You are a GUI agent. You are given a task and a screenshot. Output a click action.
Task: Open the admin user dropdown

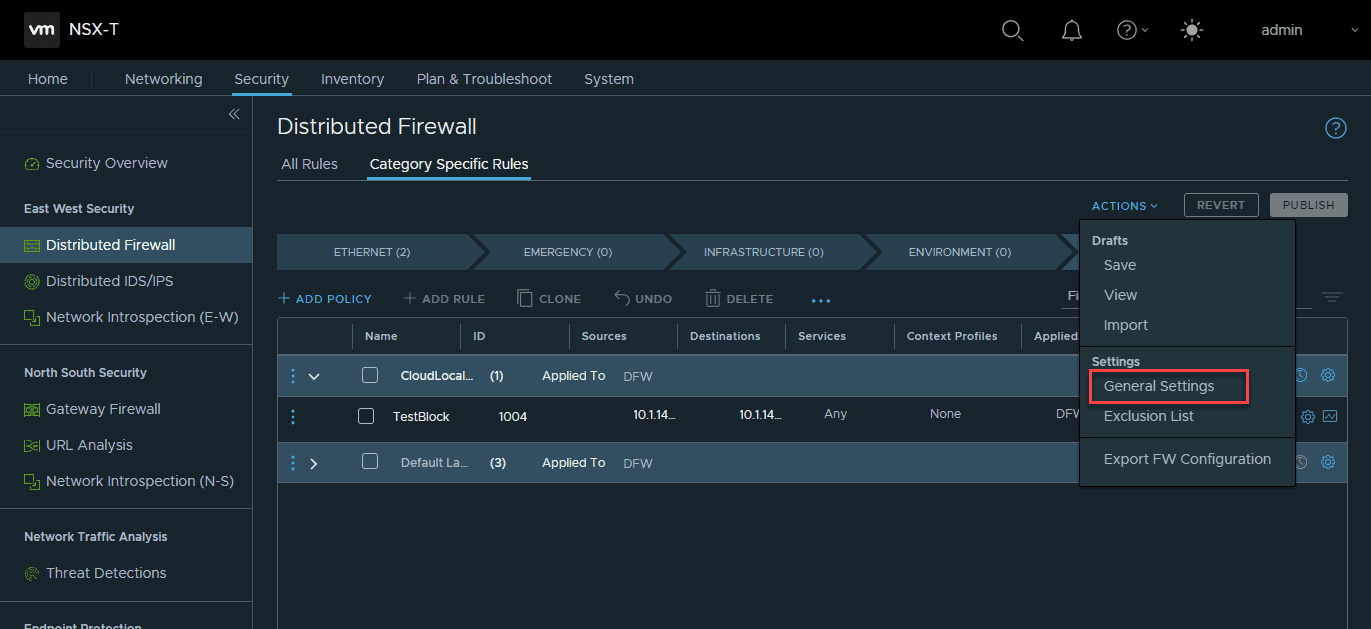click(x=1309, y=30)
